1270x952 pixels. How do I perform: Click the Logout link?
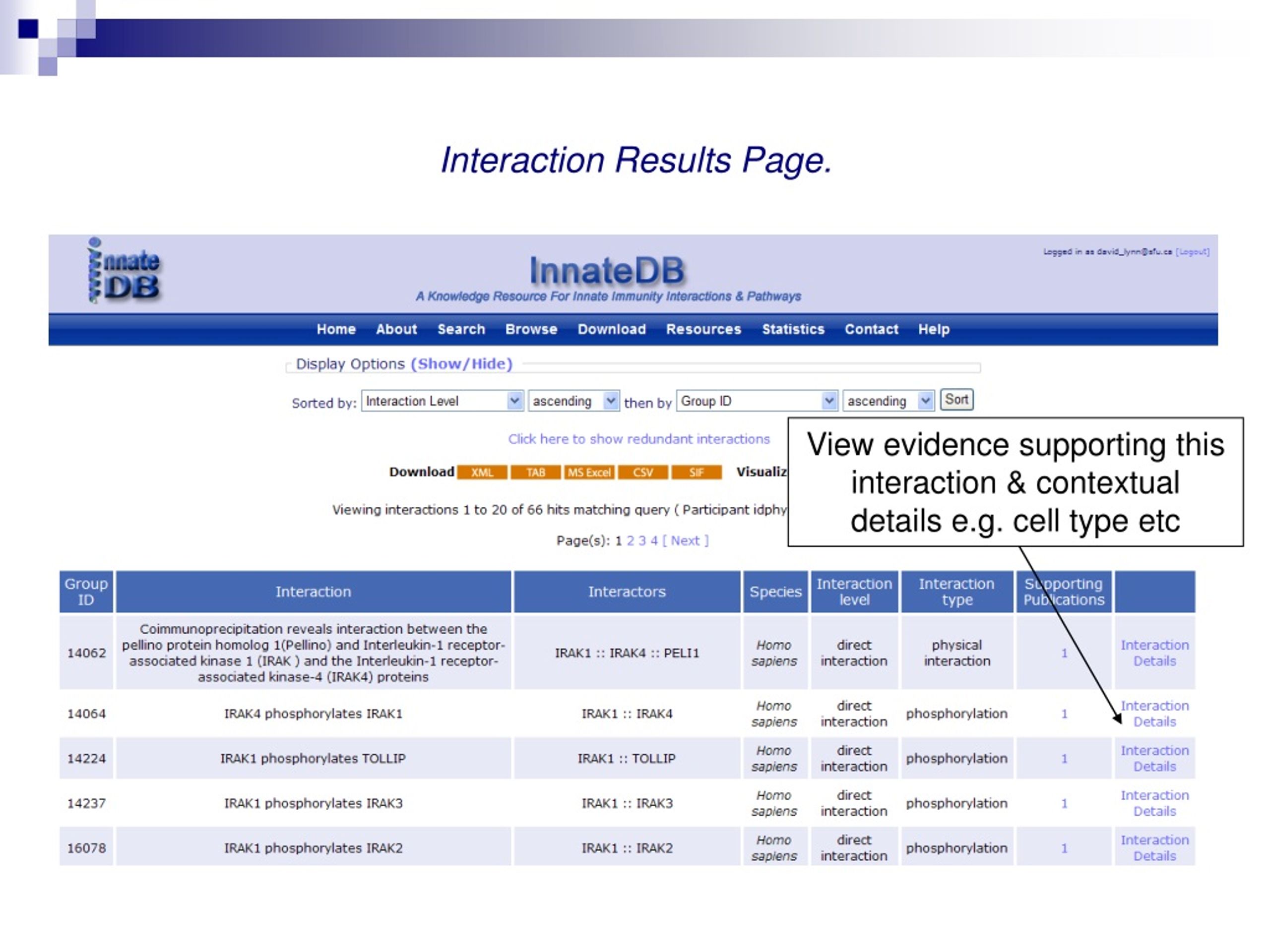pyautogui.click(x=1193, y=252)
